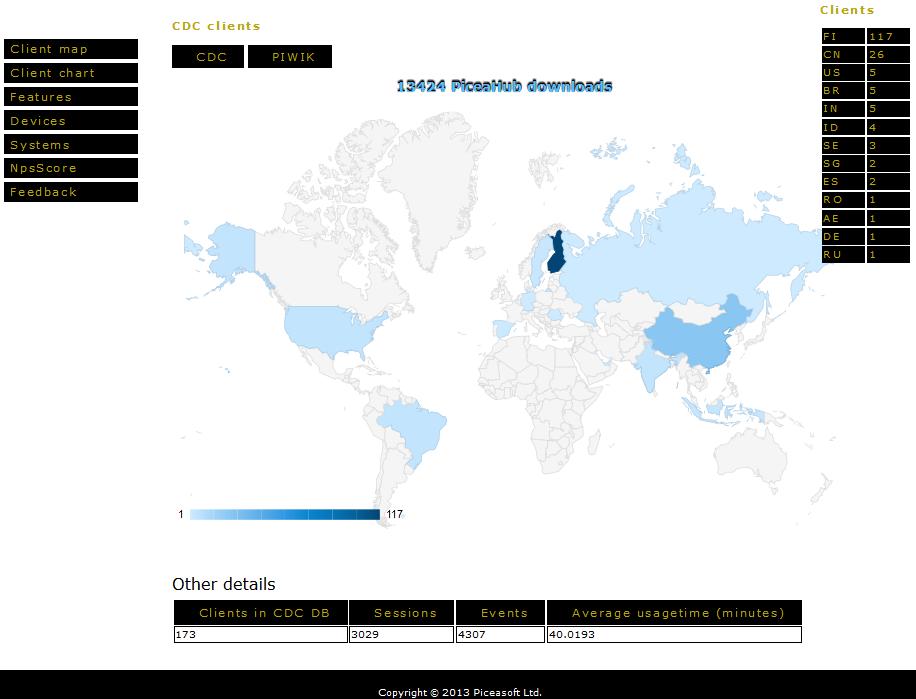This screenshot has height=699, width=916.
Task: Click the clients value 173
Action: tap(261, 635)
